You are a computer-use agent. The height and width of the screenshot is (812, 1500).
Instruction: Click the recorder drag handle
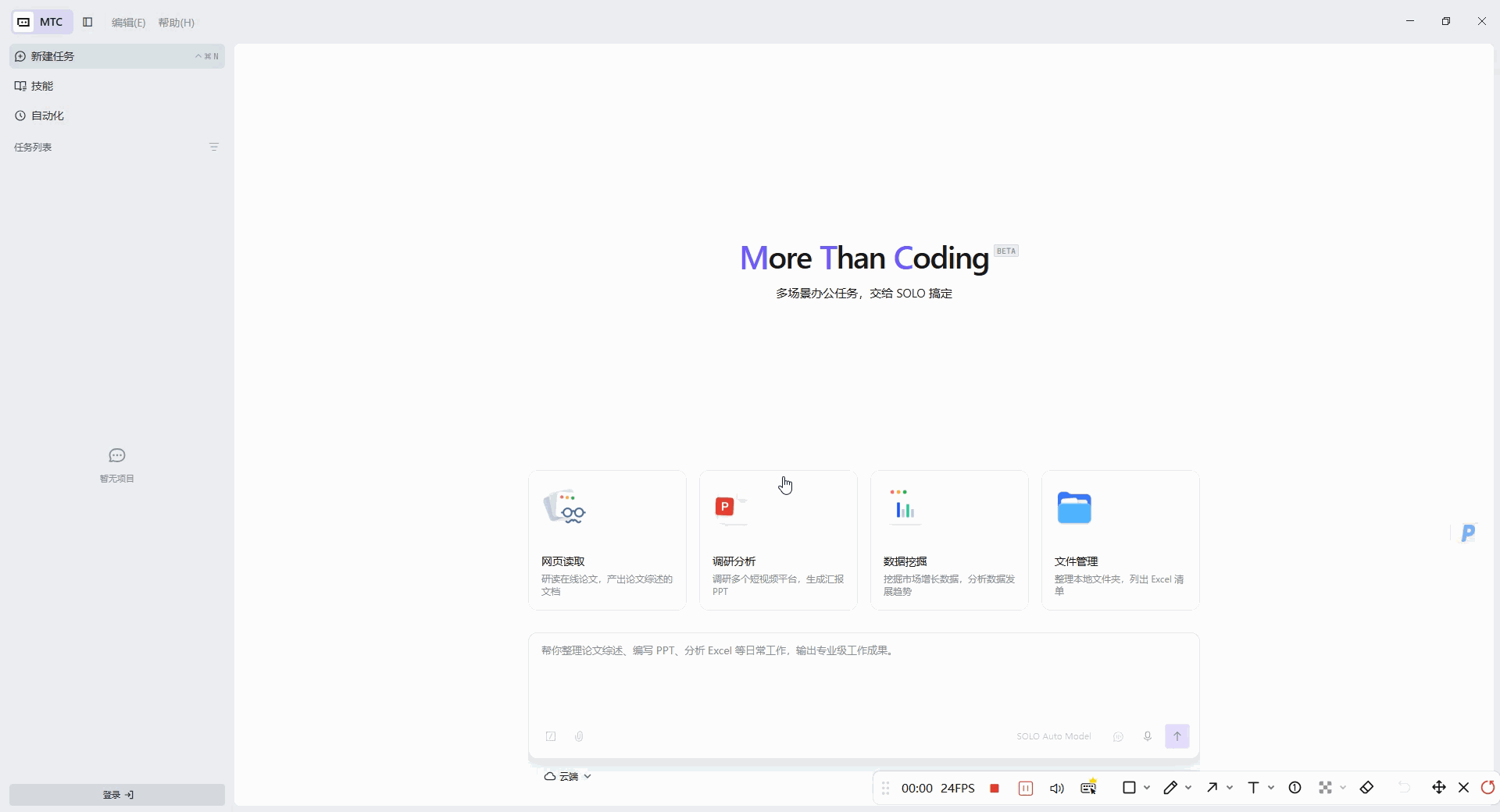click(885, 789)
